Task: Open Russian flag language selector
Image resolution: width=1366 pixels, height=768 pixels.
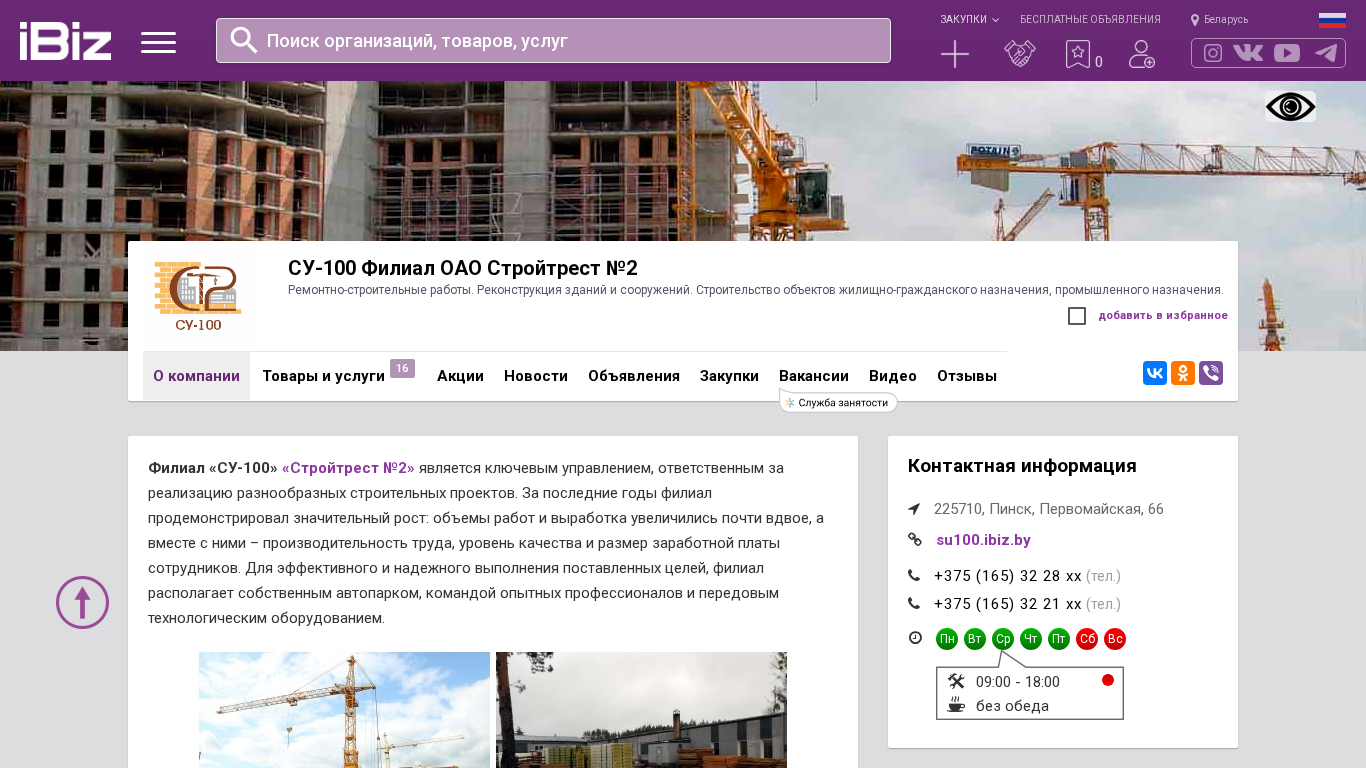Action: [x=1331, y=19]
